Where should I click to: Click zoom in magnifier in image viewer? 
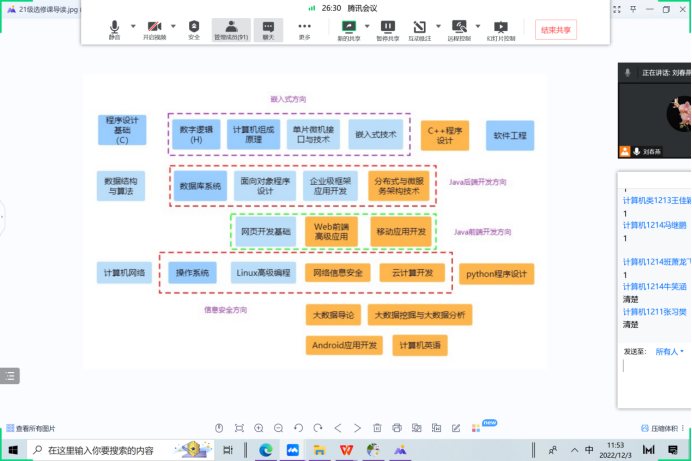click(x=259, y=428)
